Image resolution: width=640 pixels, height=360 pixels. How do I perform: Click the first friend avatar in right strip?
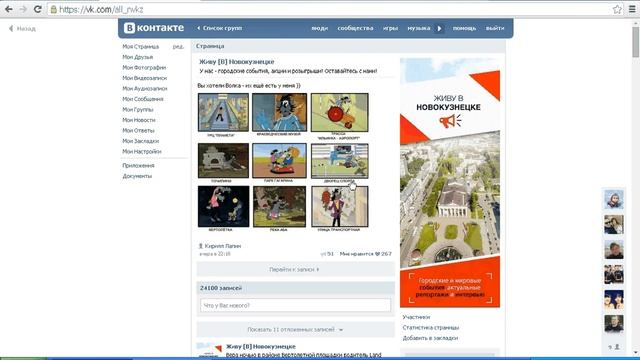coord(614,200)
